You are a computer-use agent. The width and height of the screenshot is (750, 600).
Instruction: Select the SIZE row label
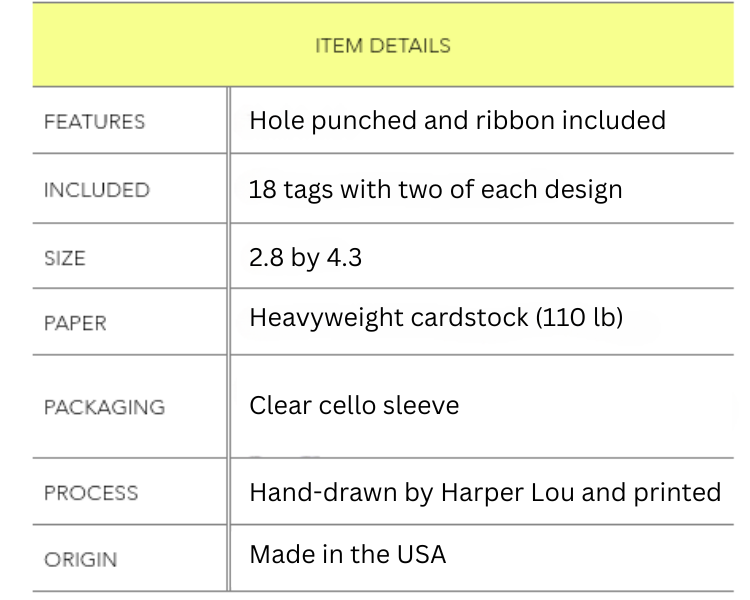point(65,258)
